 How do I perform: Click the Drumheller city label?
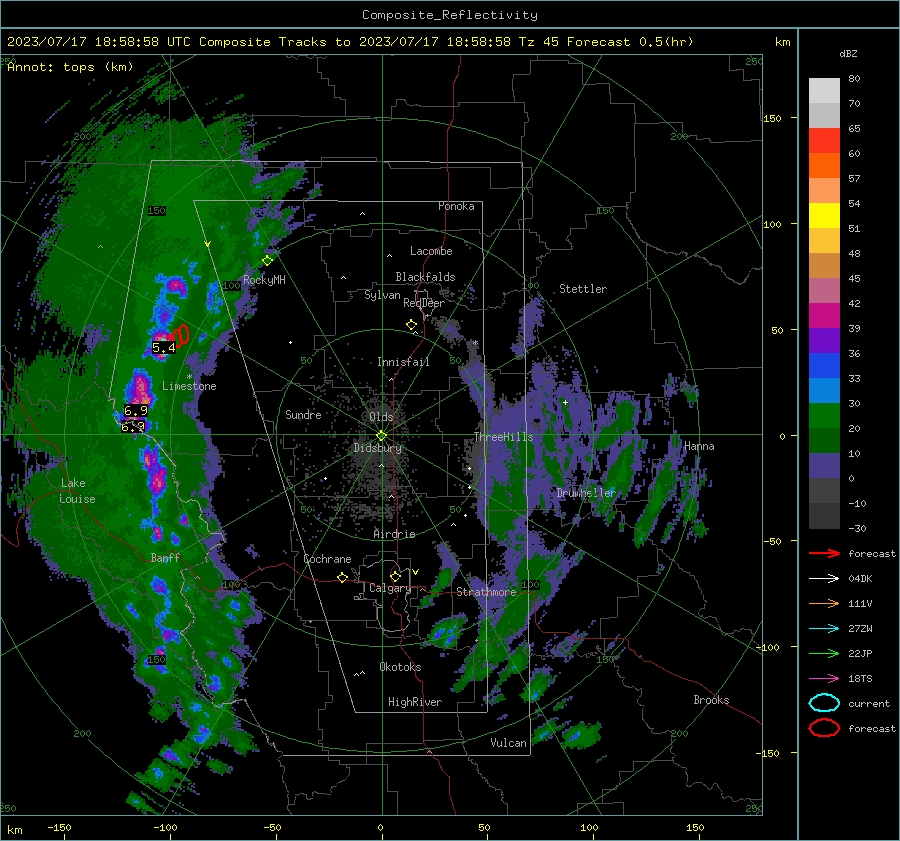586,493
